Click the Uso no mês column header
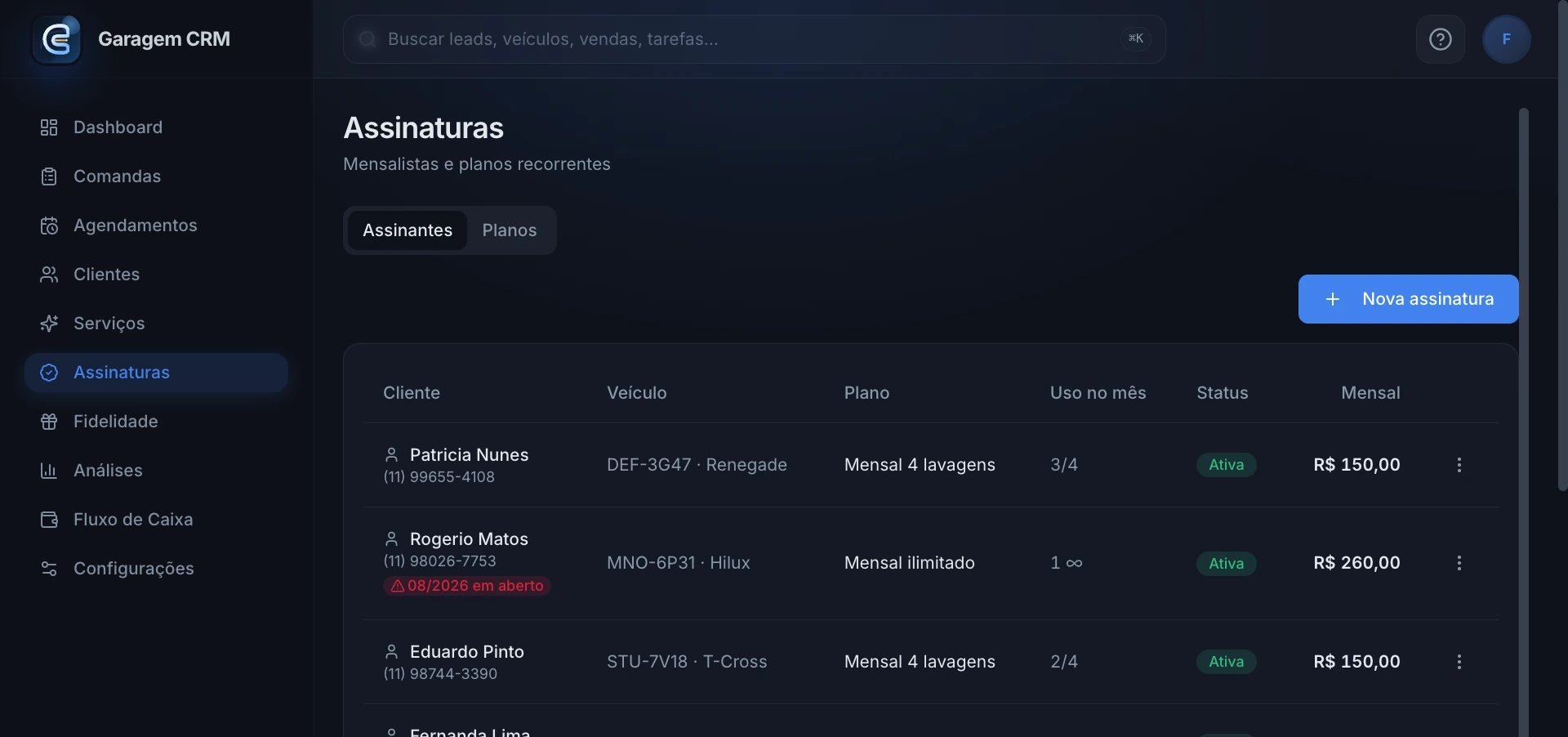Screen dimensions: 1568x737 coord(1098,393)
